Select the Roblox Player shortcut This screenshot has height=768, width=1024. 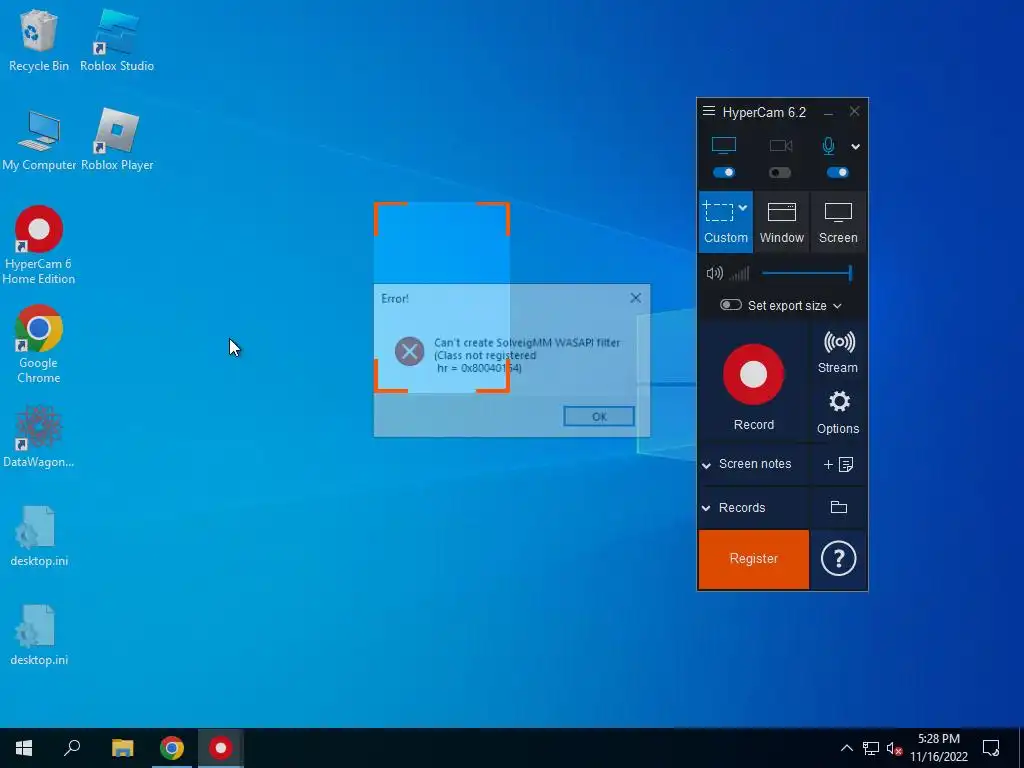[117, 140]
